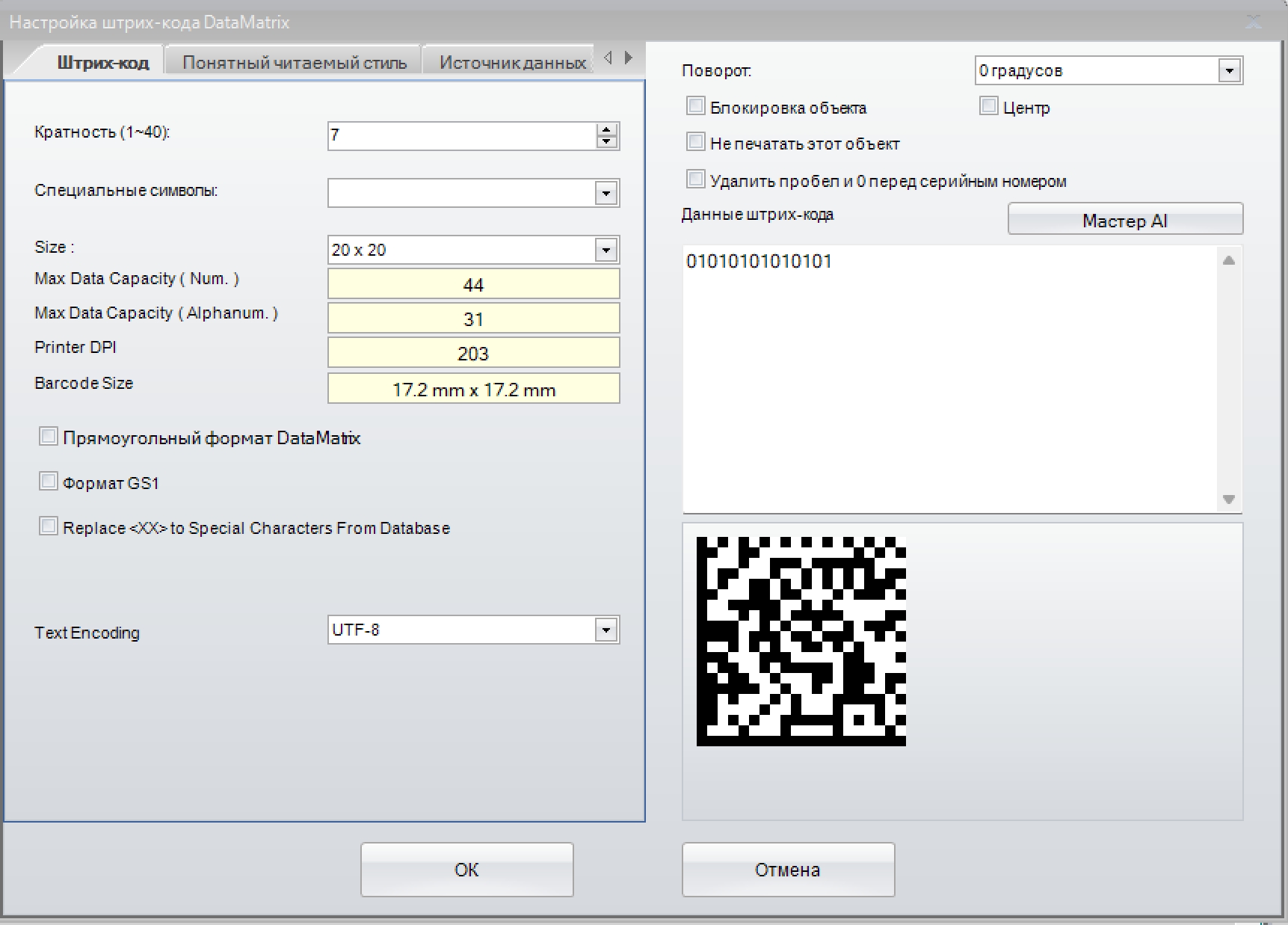
Task: Click the Max Data Capacity Alphanum value 31
Action: tap(473, 319)
